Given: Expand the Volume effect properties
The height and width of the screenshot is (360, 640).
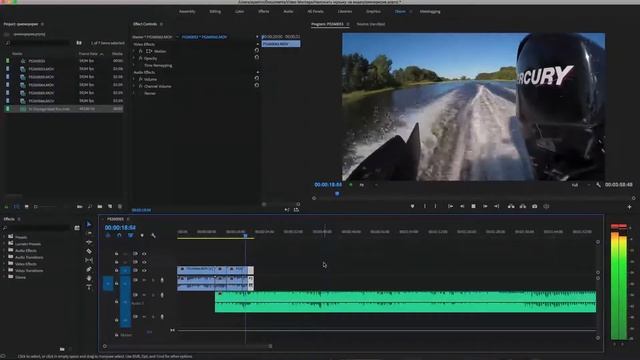Looking at the screenshot, I should (x=134, y=79).
